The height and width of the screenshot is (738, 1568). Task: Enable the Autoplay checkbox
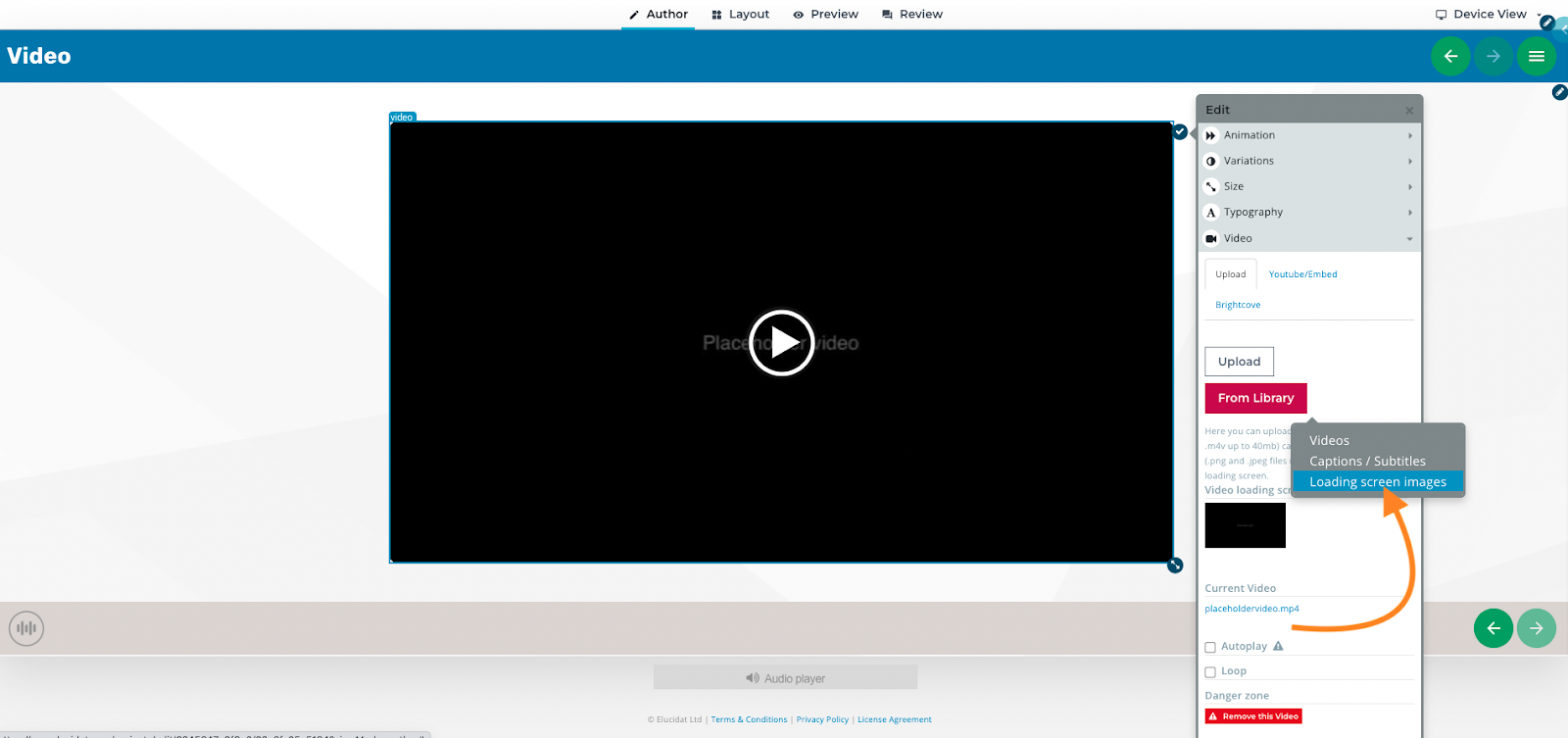click(x=1210, y=647)
